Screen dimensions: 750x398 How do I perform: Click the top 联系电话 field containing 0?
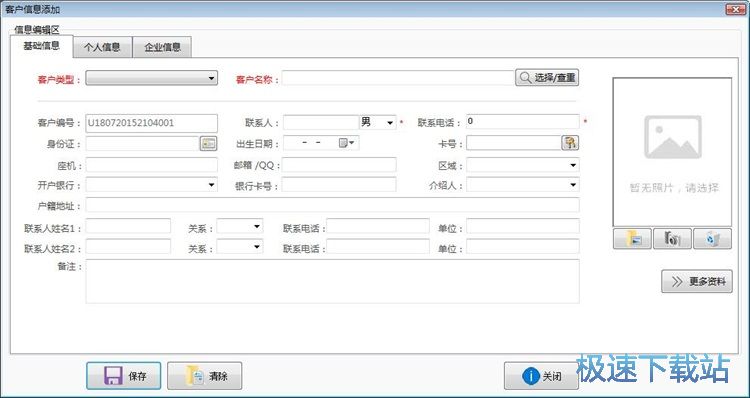point(523,122)
